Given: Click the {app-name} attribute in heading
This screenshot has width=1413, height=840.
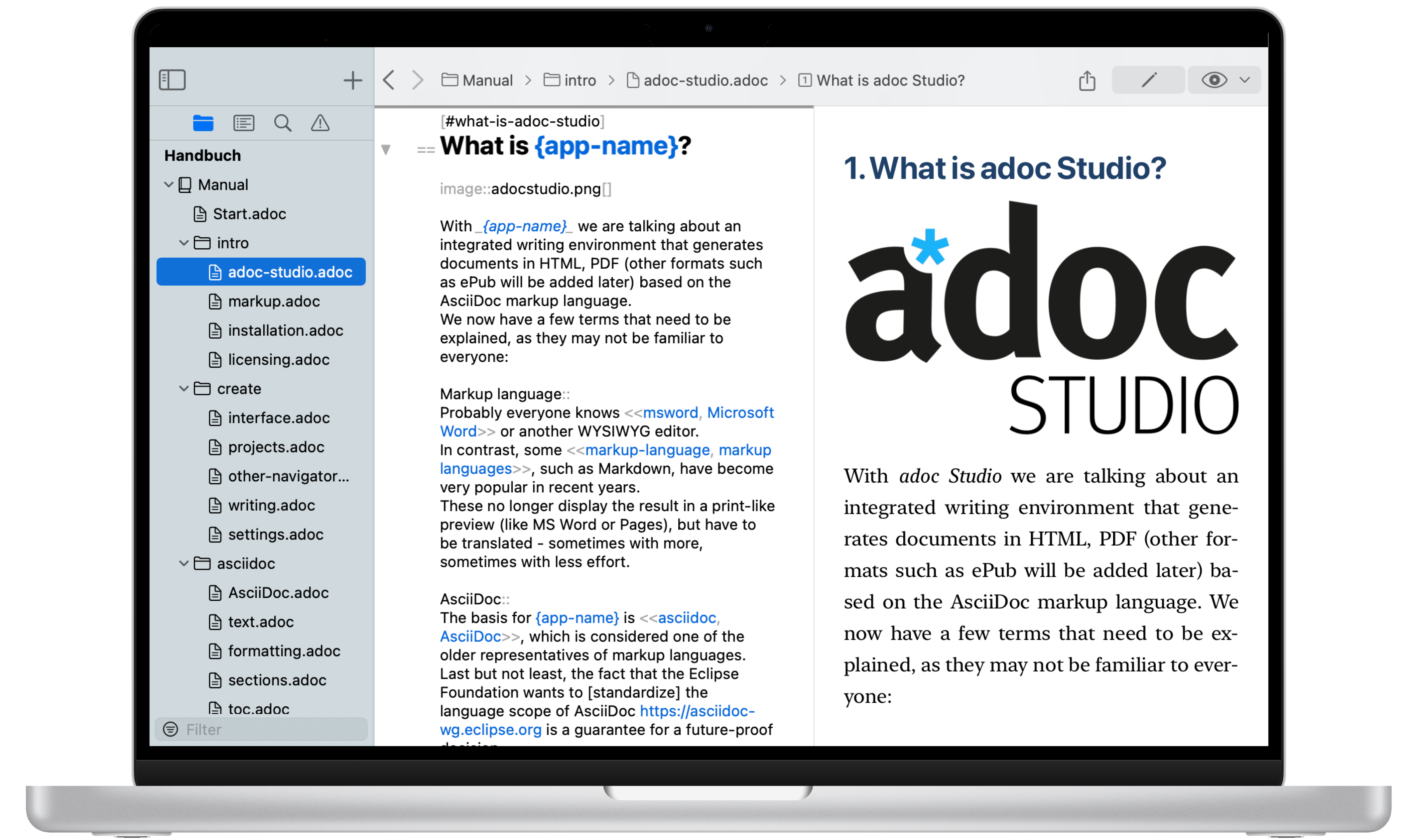Looking at the screenshot, I should (x=606, y=146).
